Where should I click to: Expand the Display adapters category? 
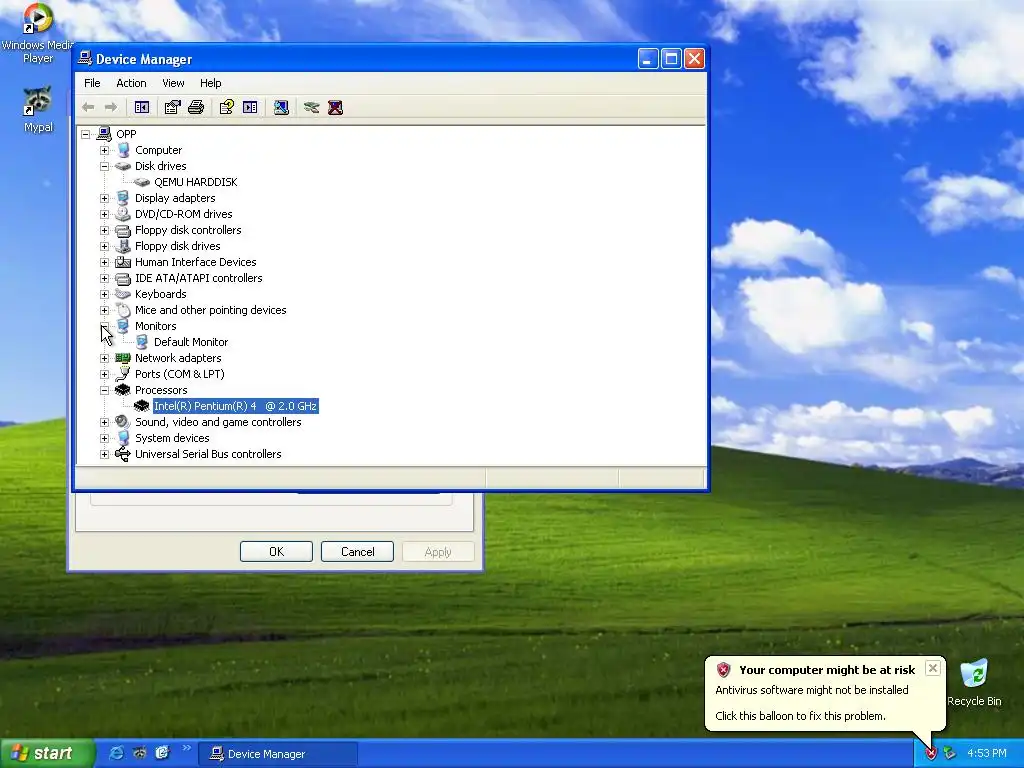[104, 198]
